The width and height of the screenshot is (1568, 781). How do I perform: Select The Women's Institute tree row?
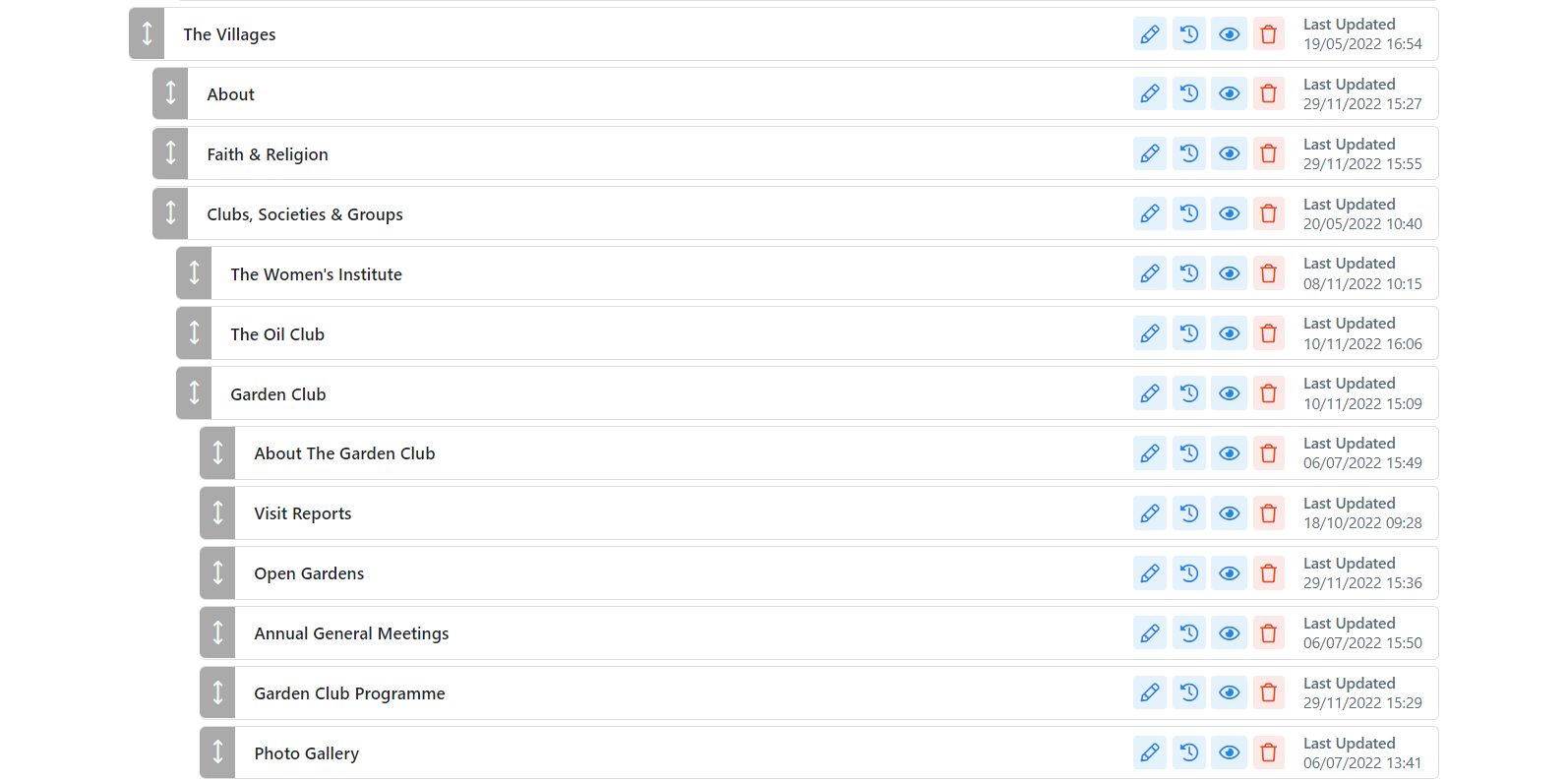point(807,274)
